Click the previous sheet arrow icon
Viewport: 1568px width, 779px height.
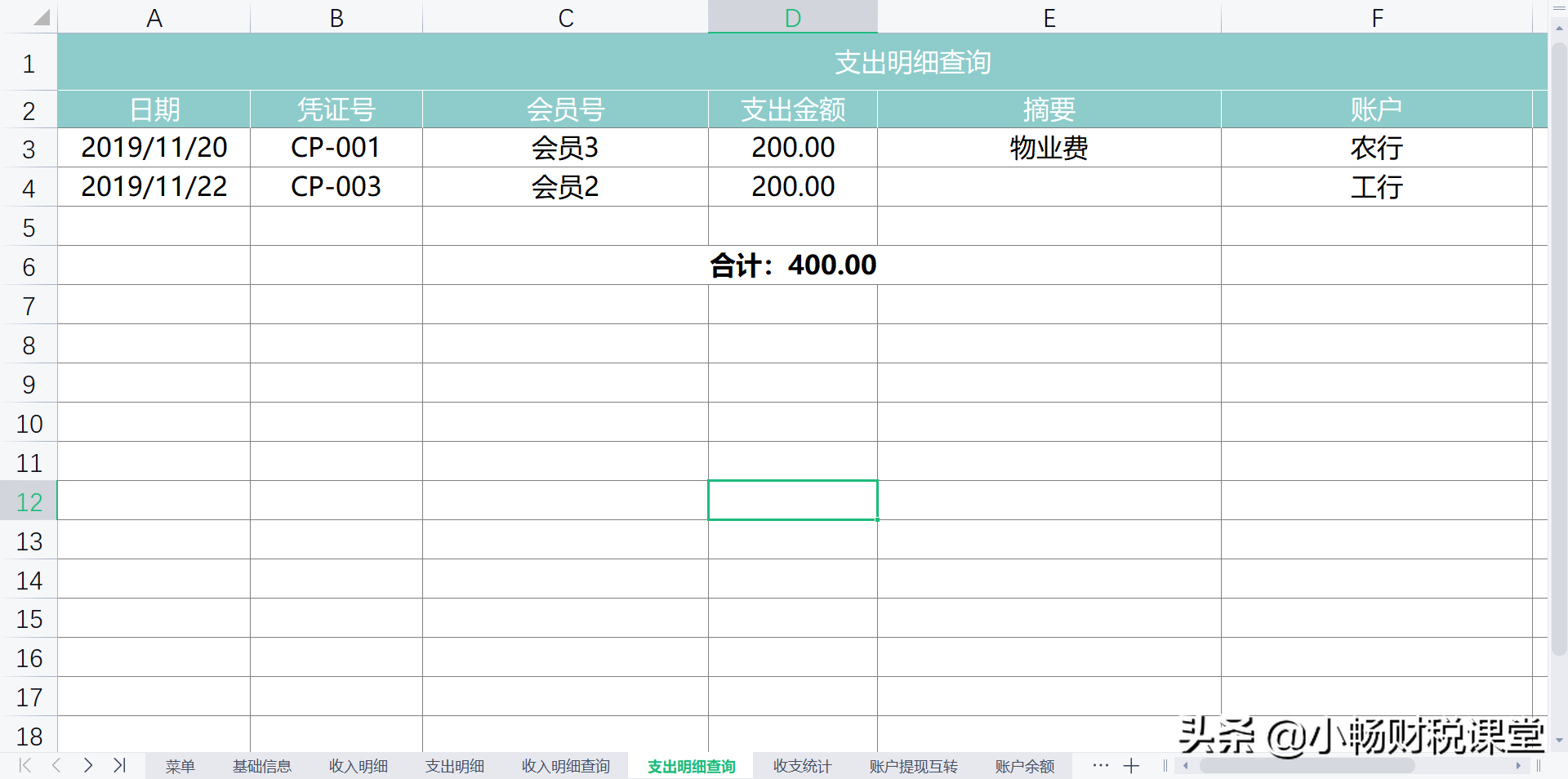tap(56, 766)
